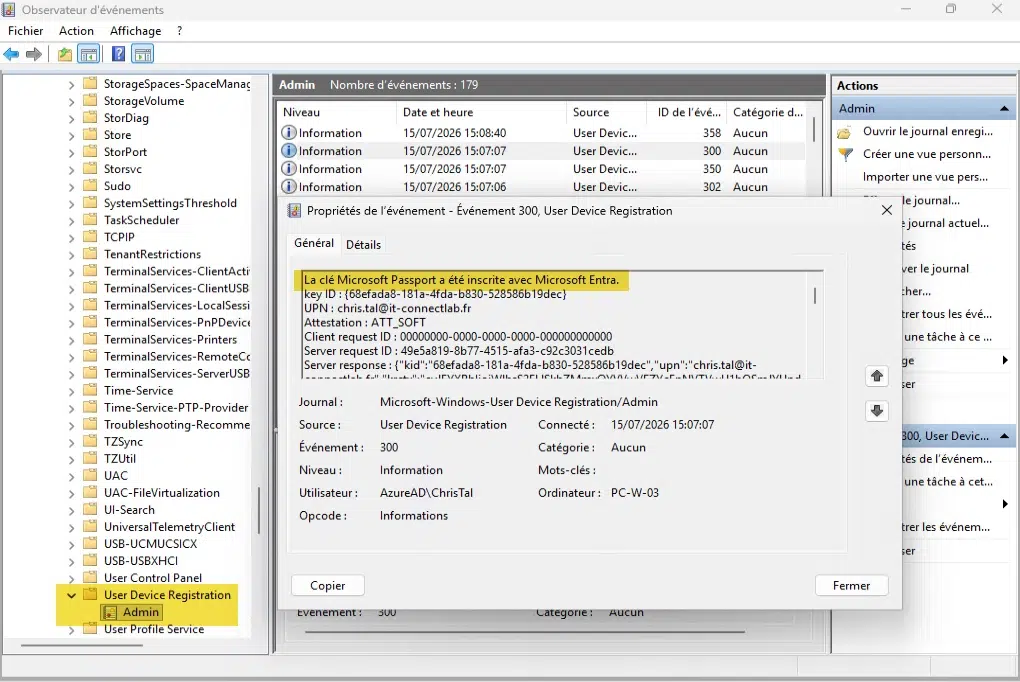Viewport: 1020px width, 682px height.
Task: Click the tree pane horizontal scrollbar
Action: click(x=81, y=646)
